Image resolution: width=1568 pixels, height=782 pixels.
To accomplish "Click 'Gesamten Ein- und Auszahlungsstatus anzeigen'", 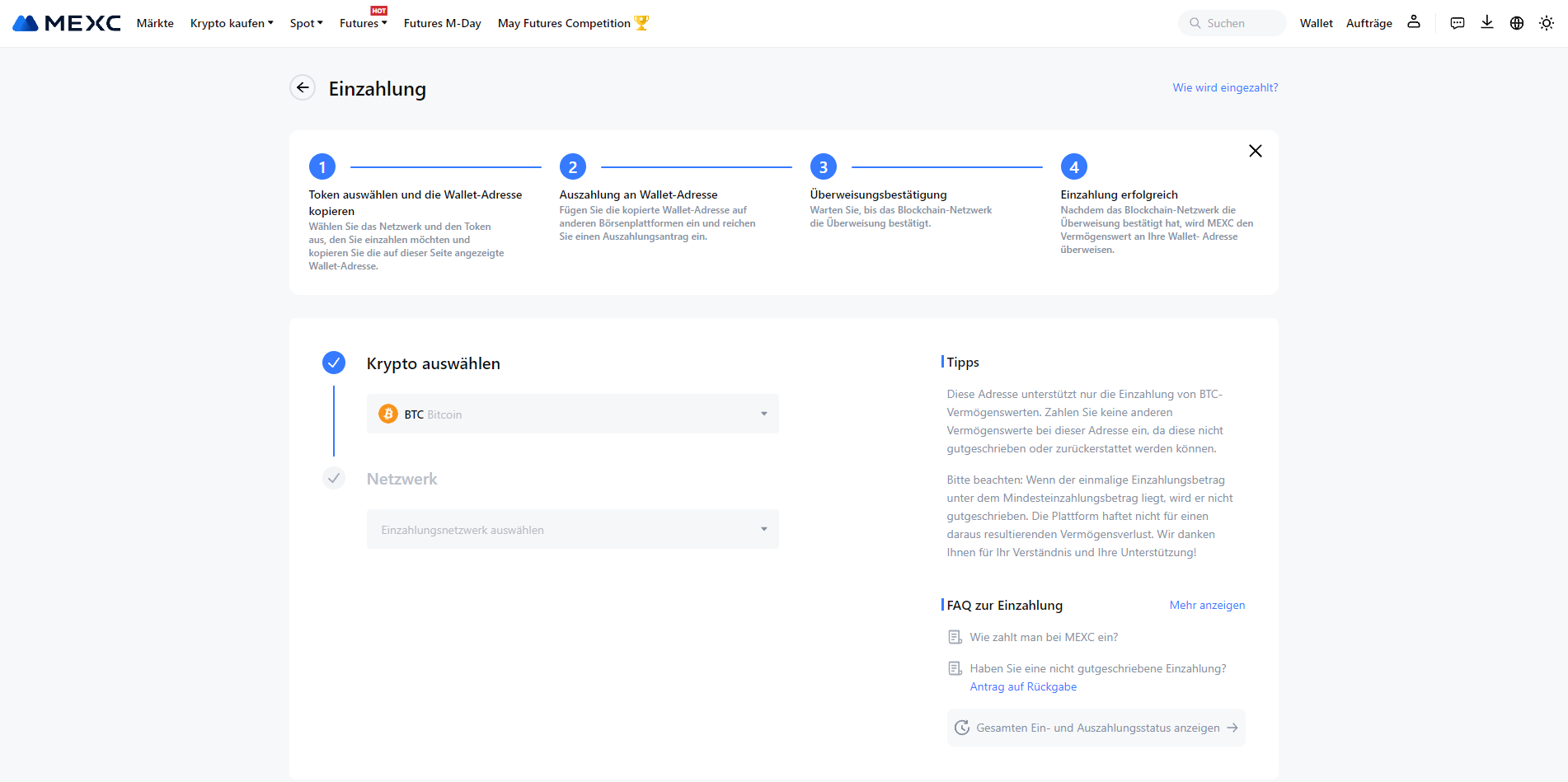I will pyautogui.click(x=1096, y=728).
